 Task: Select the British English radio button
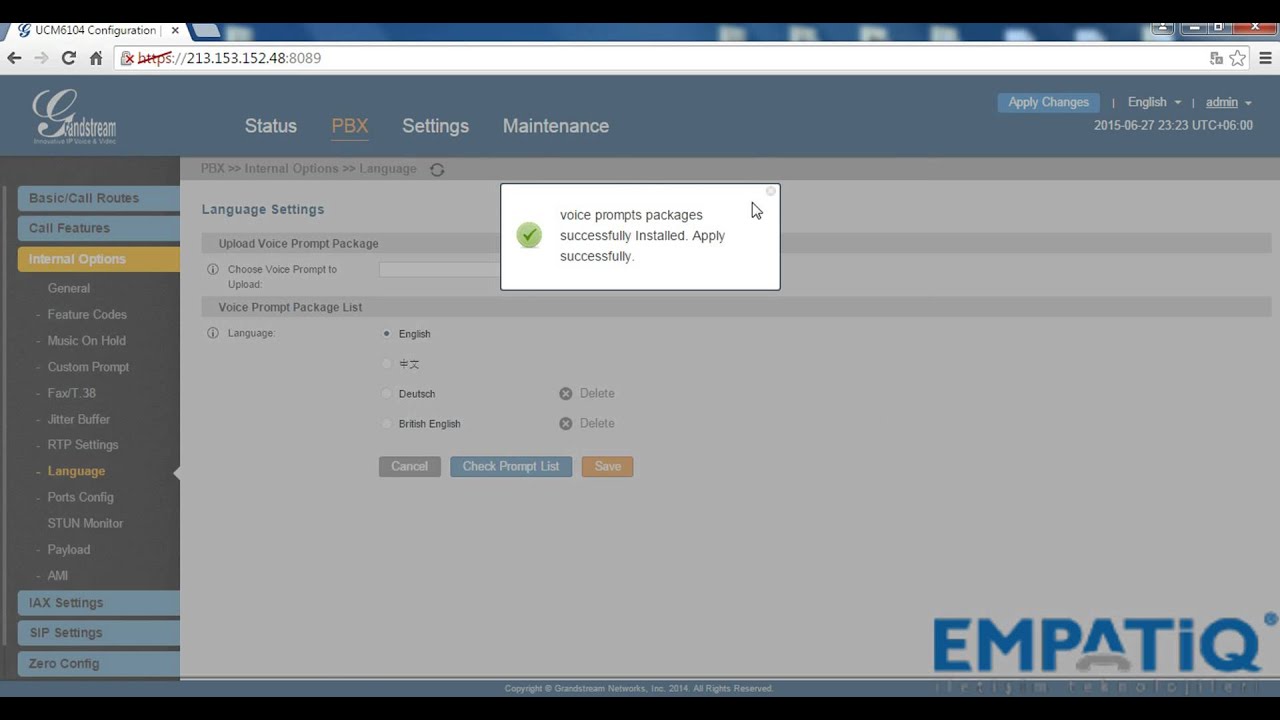pyautogui.click(x=387, y=424)
